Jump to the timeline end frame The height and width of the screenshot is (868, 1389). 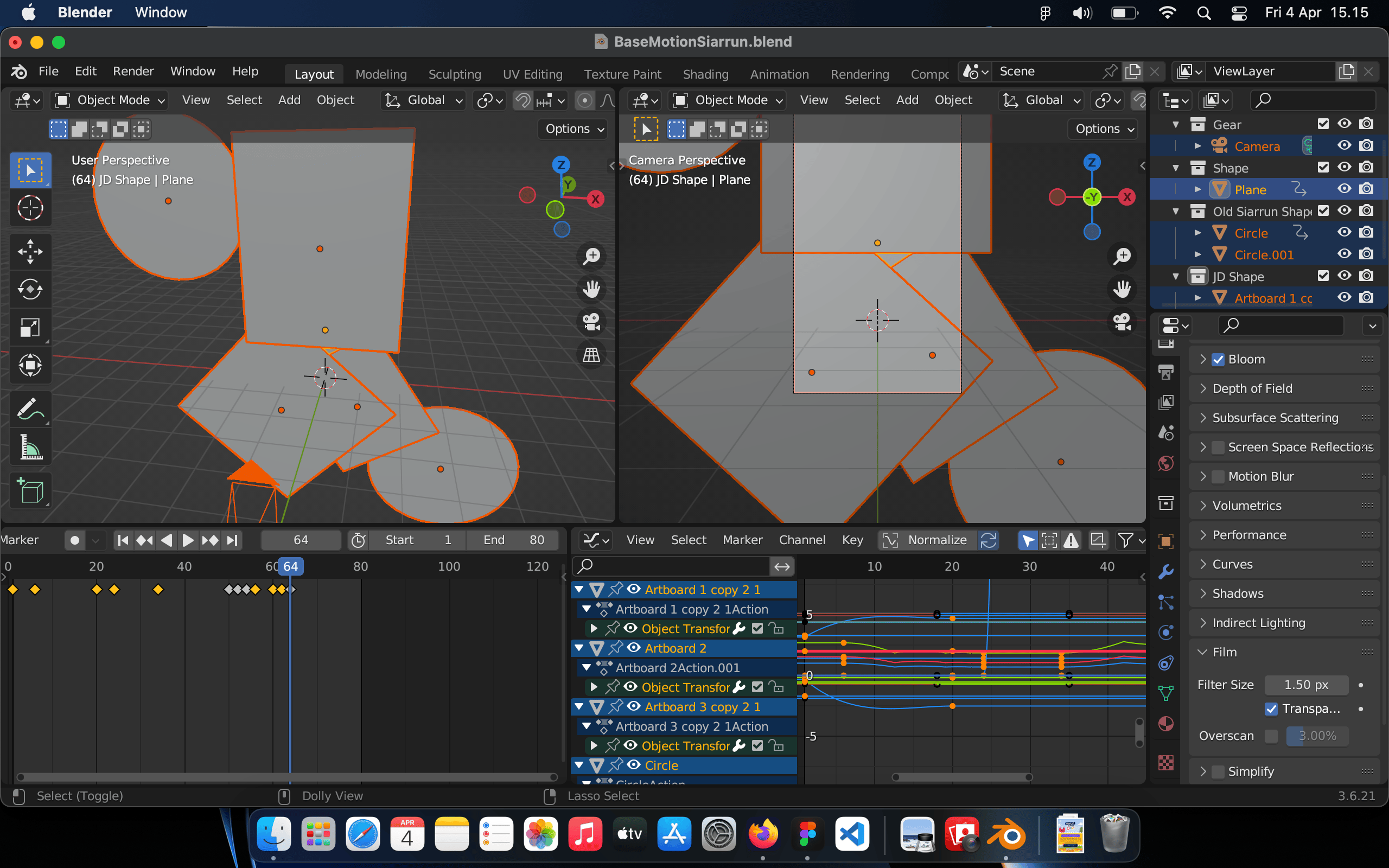pyautogui.click(x=232, y=540)
